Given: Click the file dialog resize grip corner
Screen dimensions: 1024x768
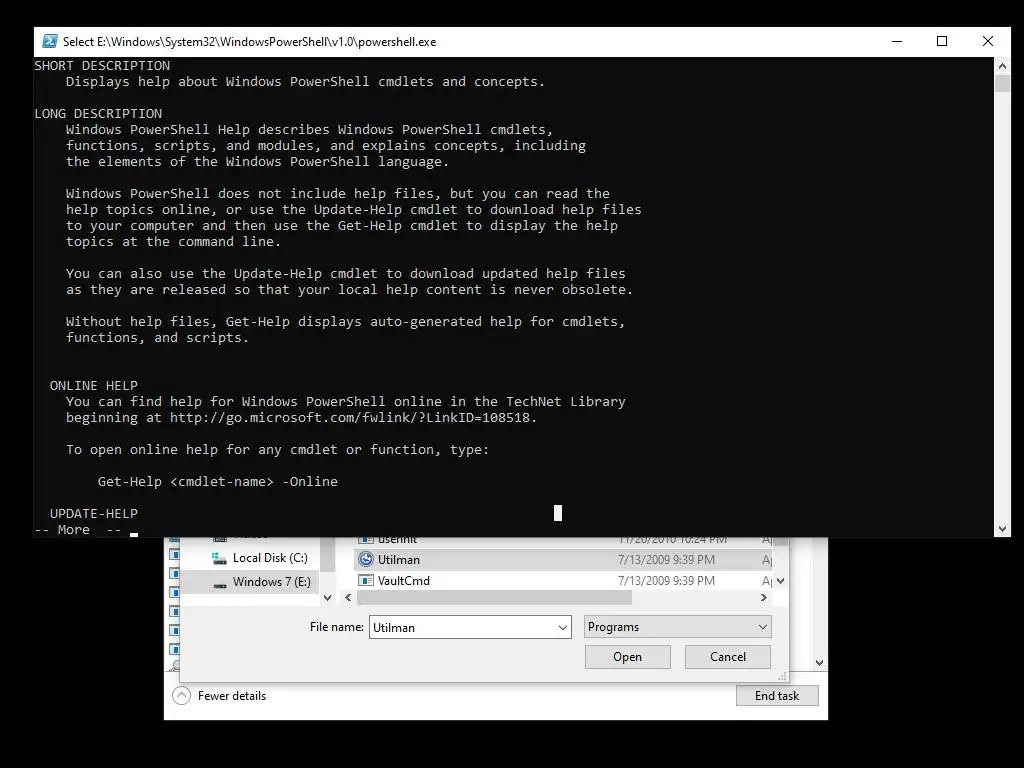Looking at the screenshot, I should pos(782,676).
